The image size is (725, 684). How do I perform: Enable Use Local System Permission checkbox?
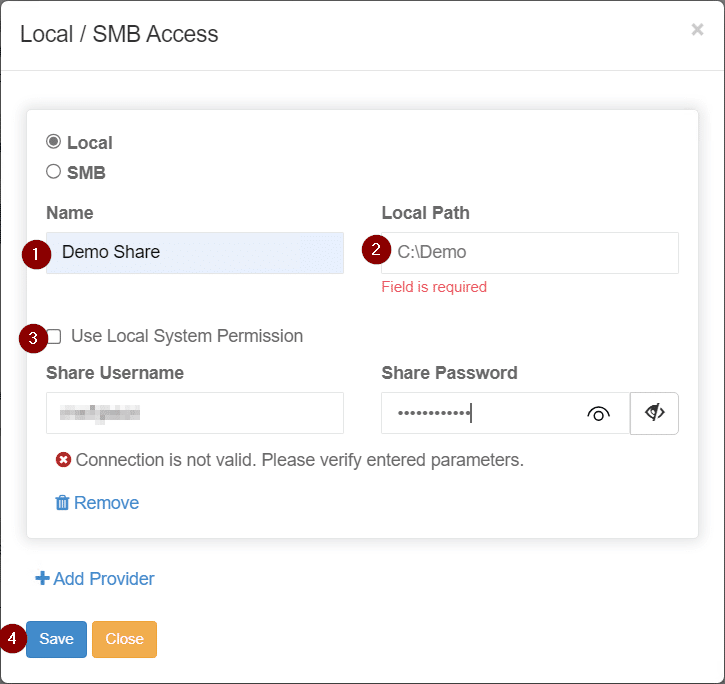[x=55, y=337]
